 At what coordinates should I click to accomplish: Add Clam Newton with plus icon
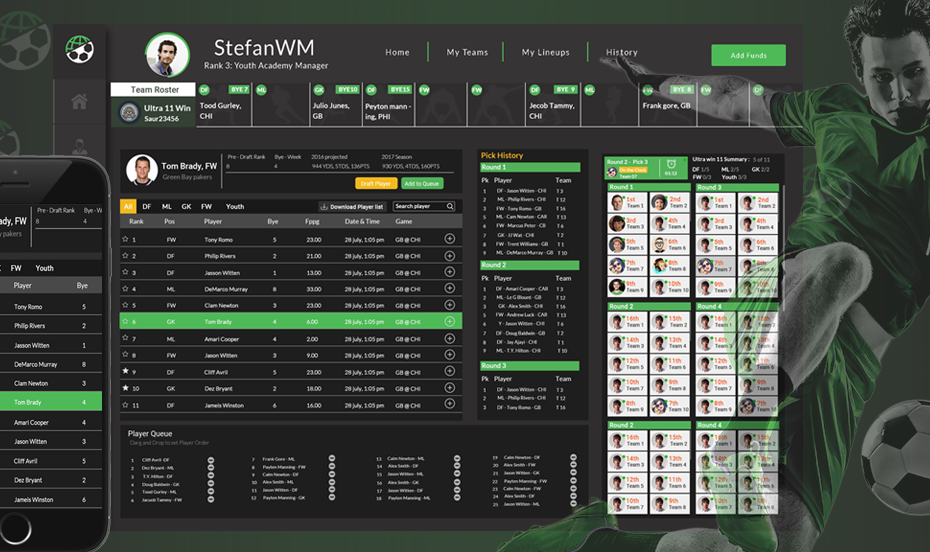[x=450, y=305]
